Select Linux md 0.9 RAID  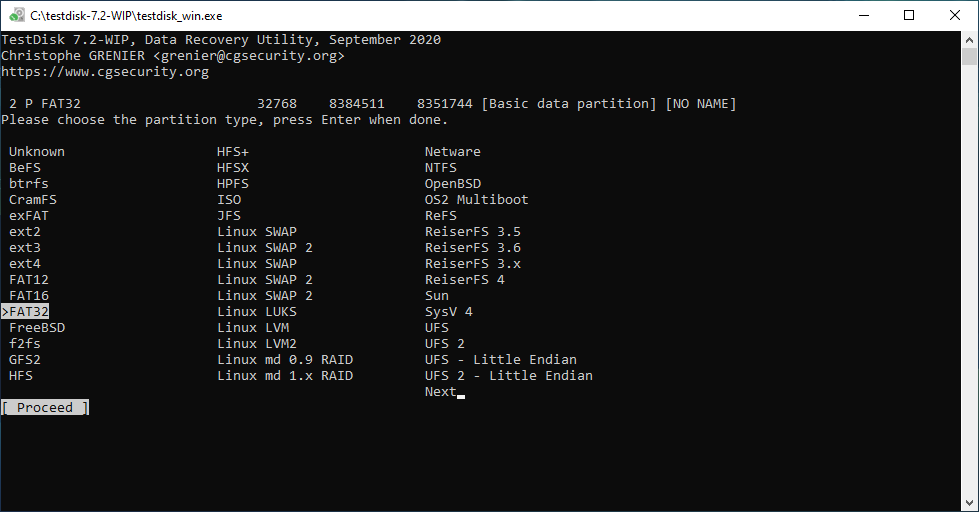[285, 360]
